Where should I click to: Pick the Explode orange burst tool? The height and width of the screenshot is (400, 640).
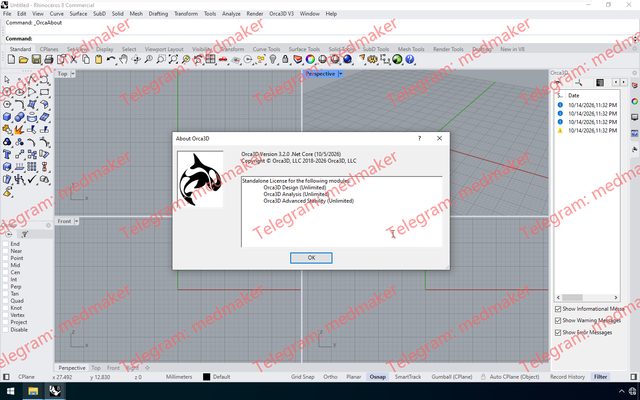point(19,130)
